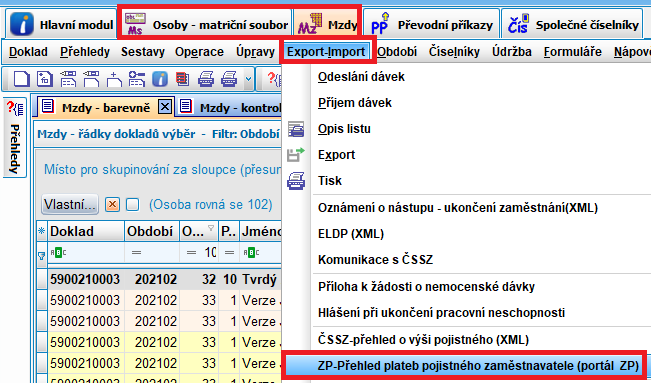Viewport: 651px width, 383px height.
Task: Open the vertical Přehledy side panel tab
Action: 15,138
